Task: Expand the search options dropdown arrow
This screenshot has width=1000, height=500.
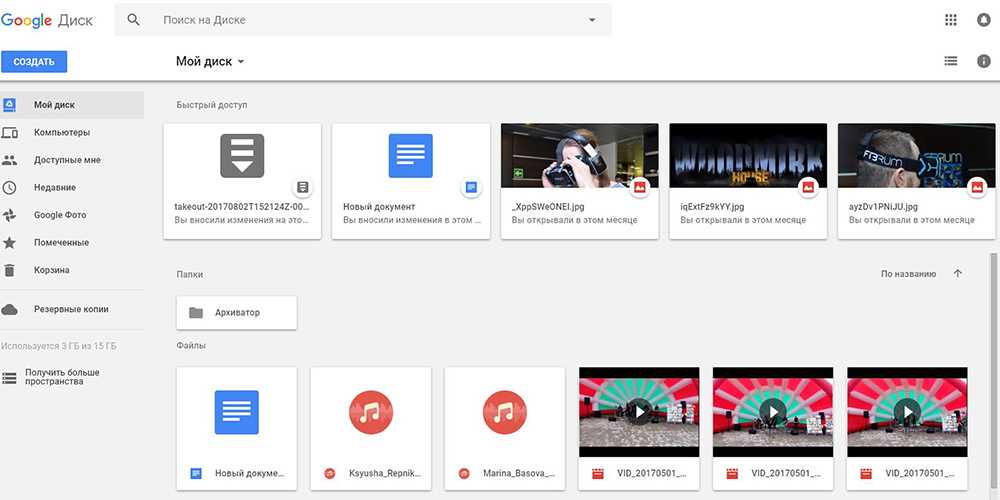Action: [592, 20]
